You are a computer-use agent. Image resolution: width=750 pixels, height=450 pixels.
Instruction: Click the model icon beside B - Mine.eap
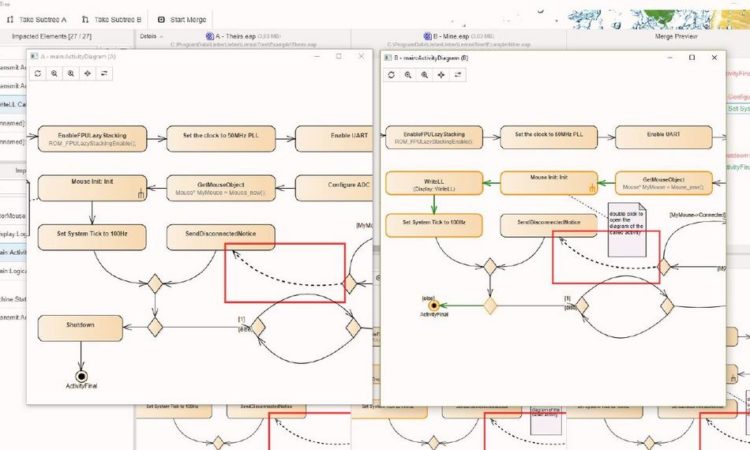click(428, 36)
